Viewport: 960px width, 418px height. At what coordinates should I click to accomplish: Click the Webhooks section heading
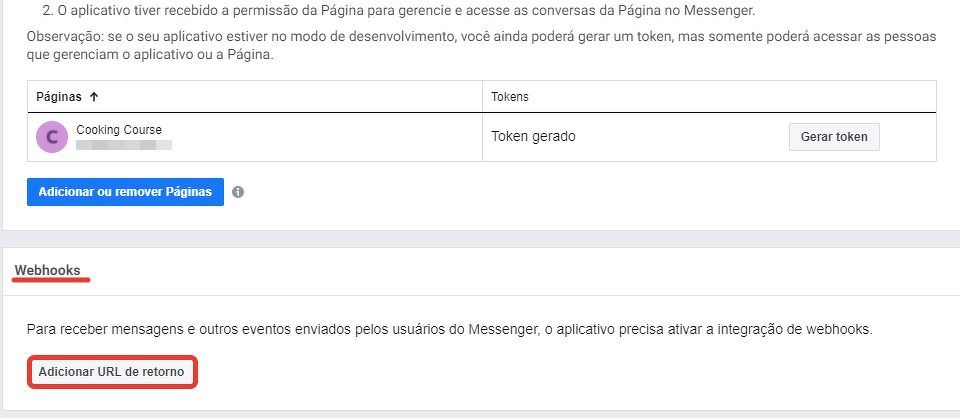48,270
